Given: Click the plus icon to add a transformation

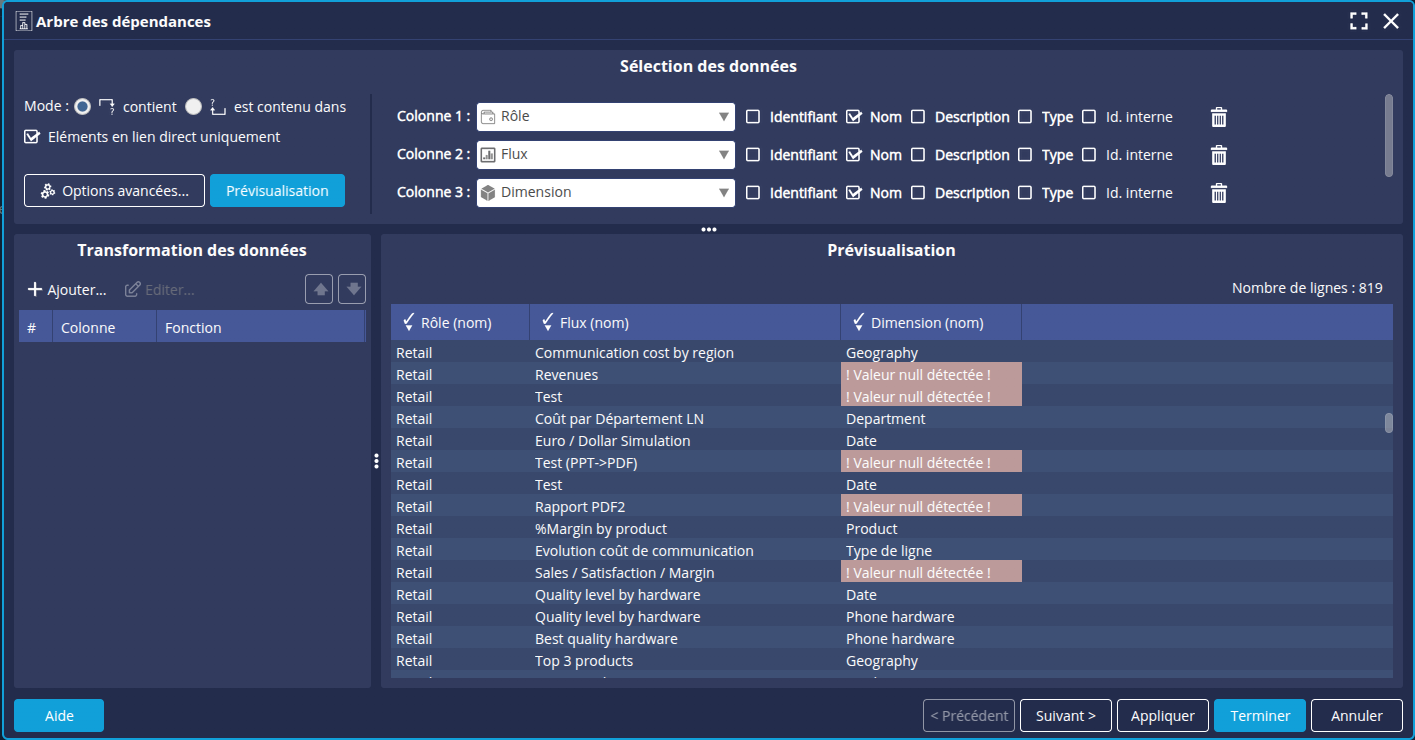Looking at the screenshot, I should pos(35,290).
